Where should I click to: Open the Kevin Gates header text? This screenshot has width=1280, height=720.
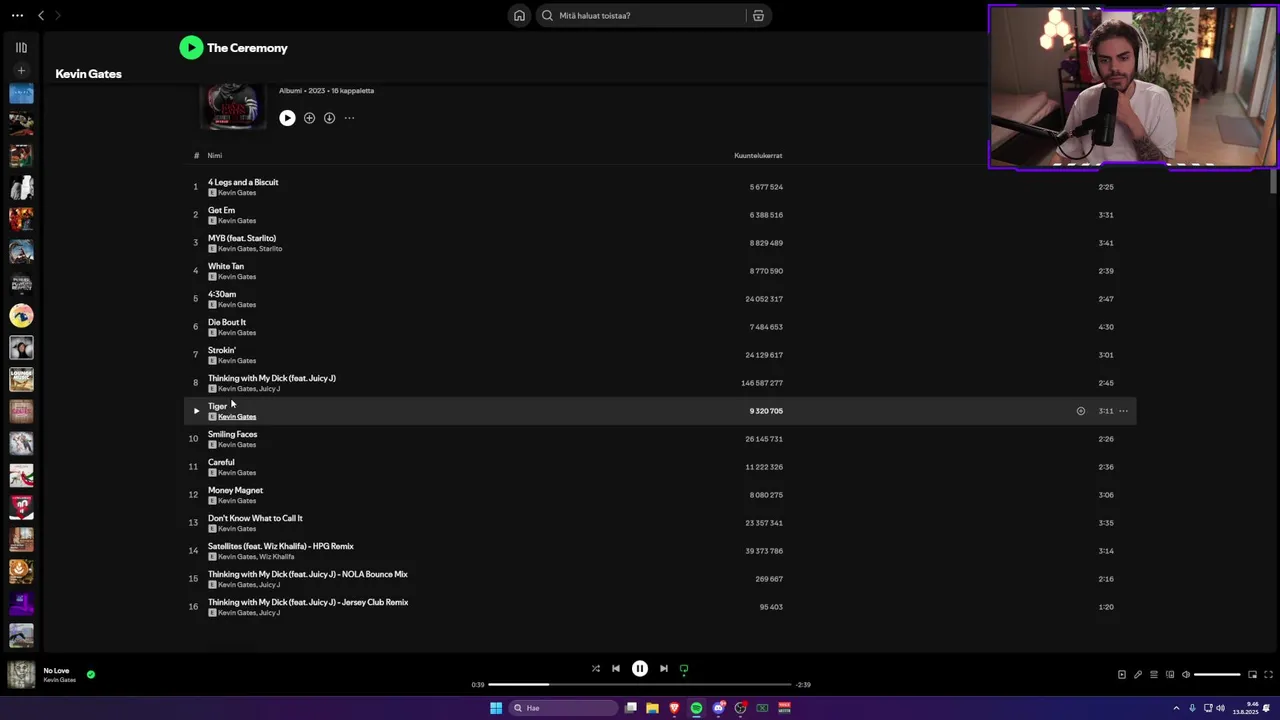click(88, 74)
